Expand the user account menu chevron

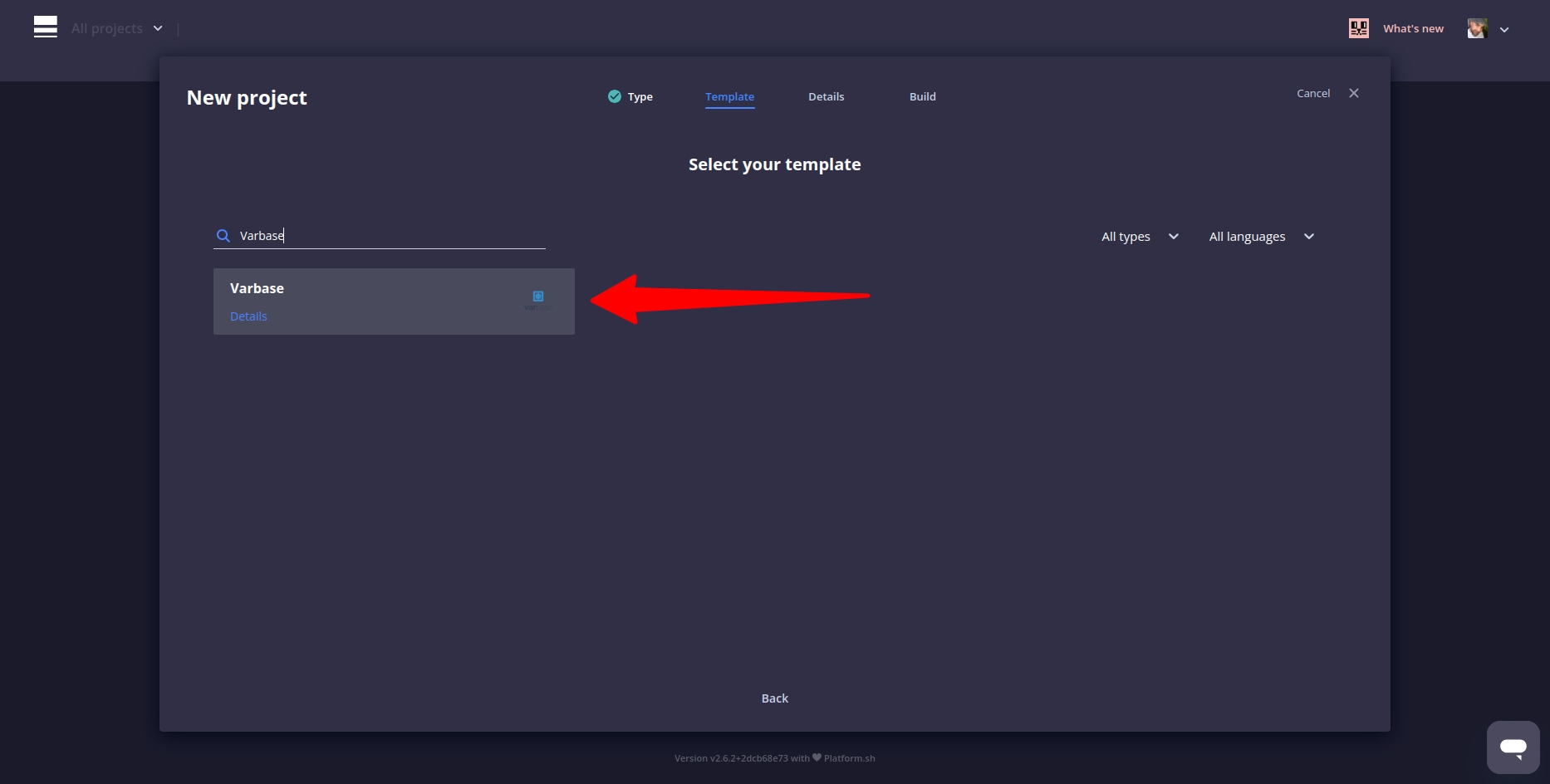pyautogui.click(x=1504, y=29)
